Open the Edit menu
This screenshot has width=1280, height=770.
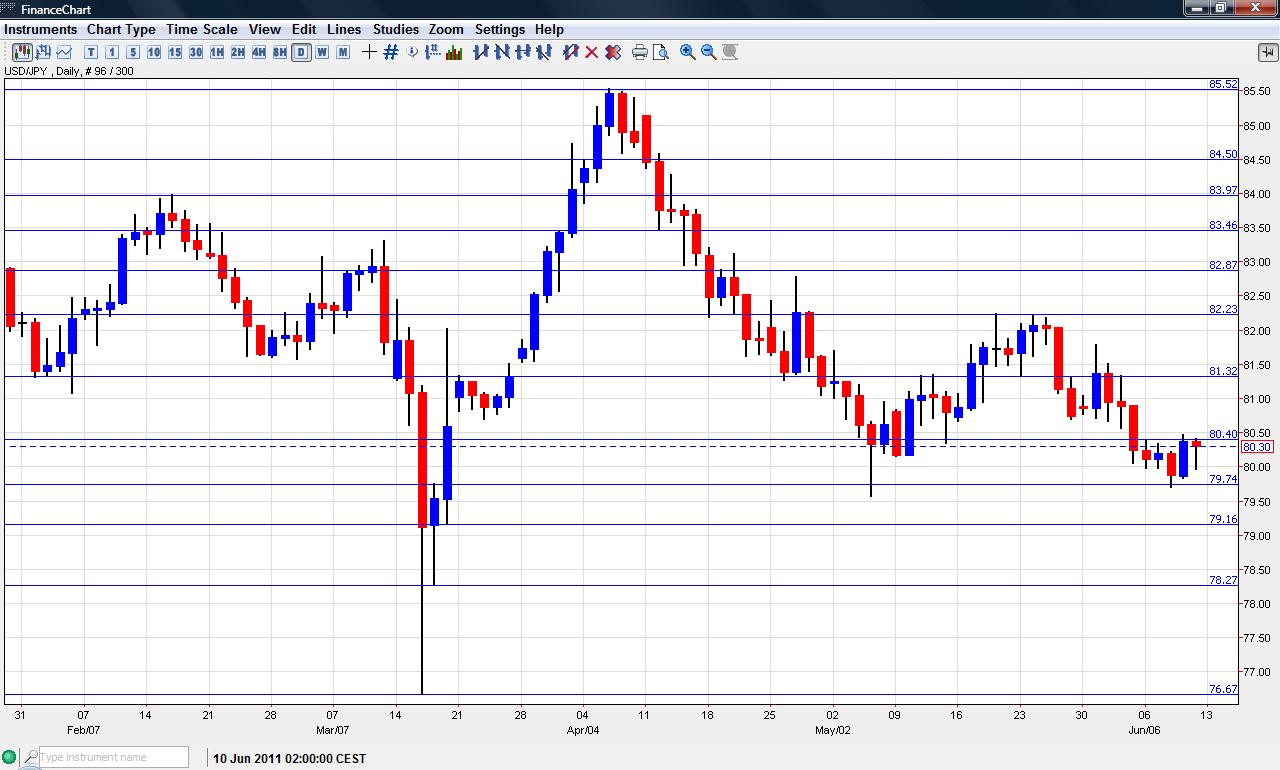coord(304,29)
